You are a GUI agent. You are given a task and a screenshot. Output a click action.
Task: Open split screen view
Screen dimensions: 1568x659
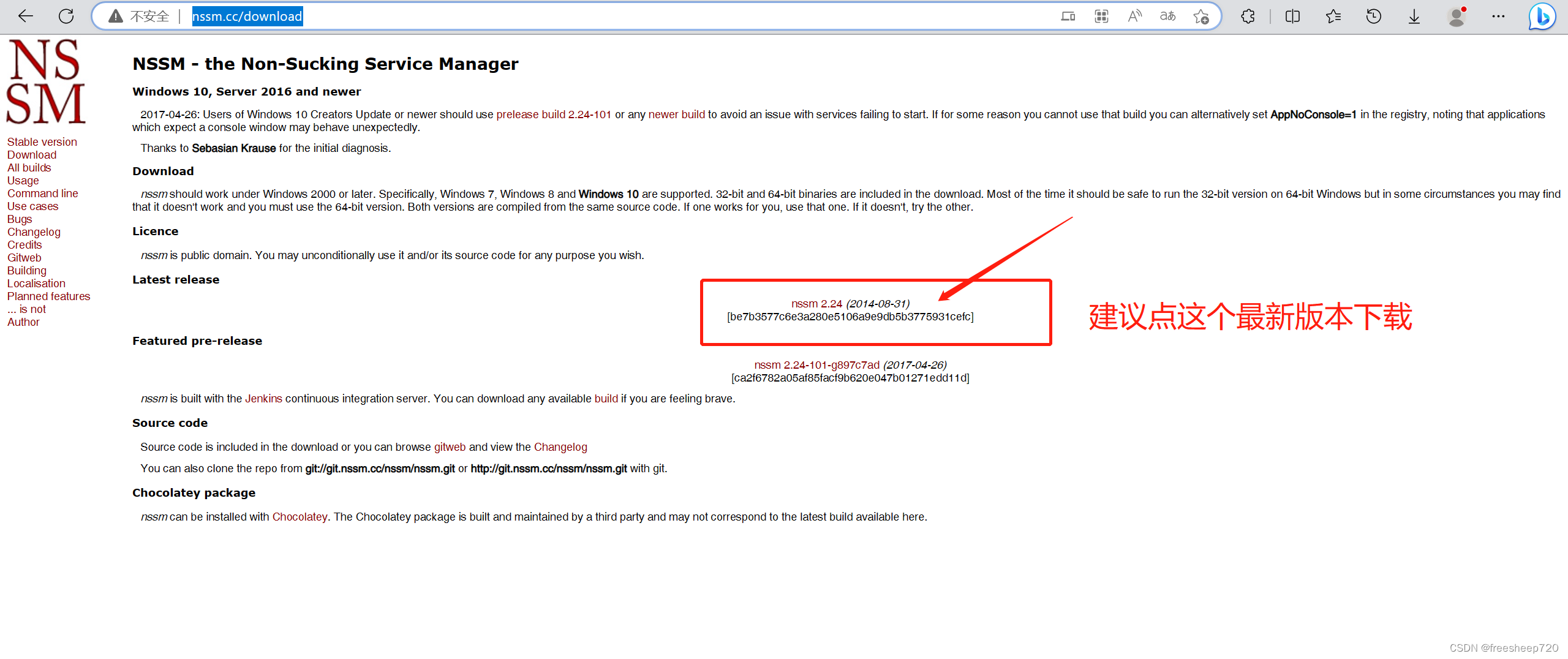pos(1292,17)
